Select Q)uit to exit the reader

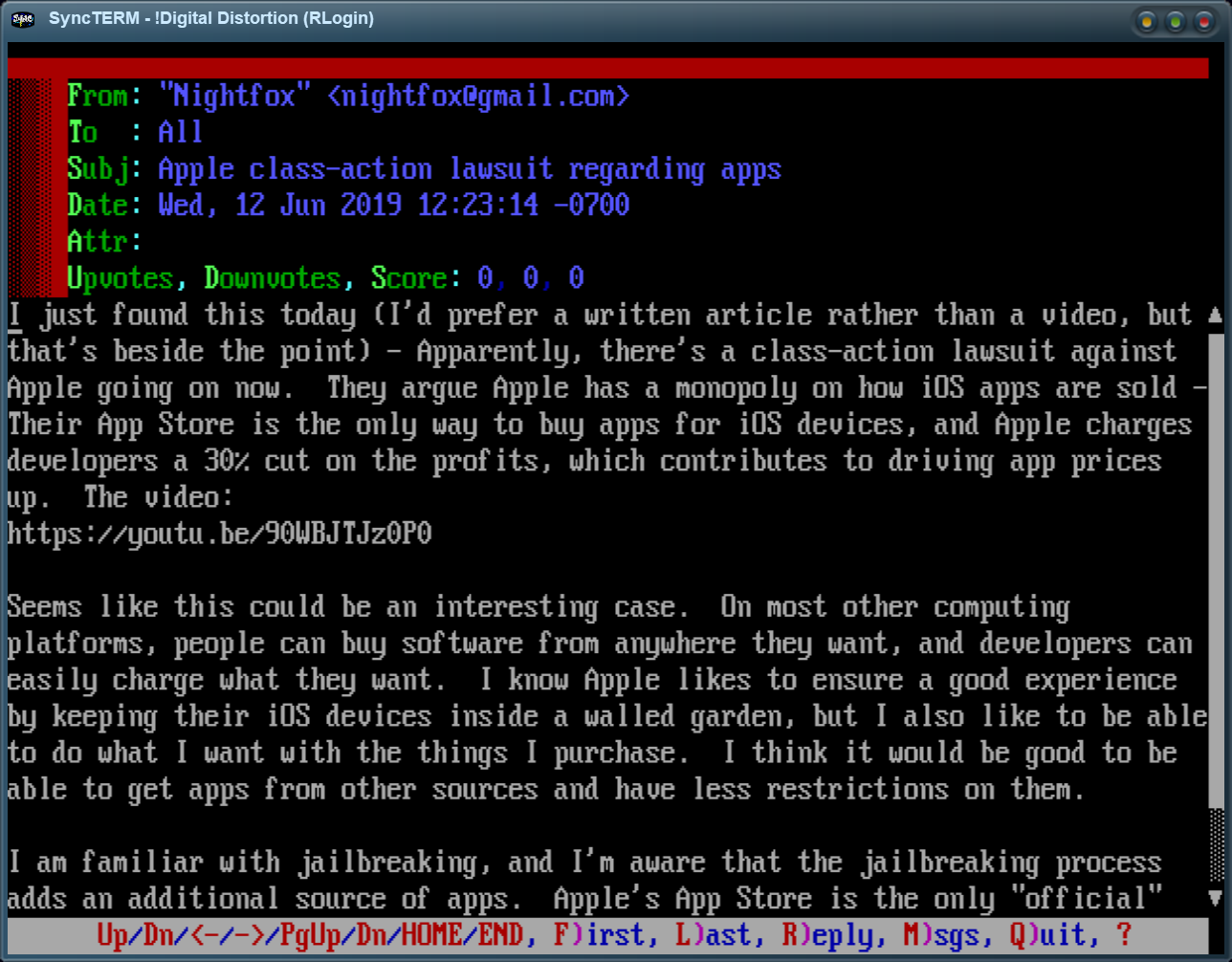1047,935
